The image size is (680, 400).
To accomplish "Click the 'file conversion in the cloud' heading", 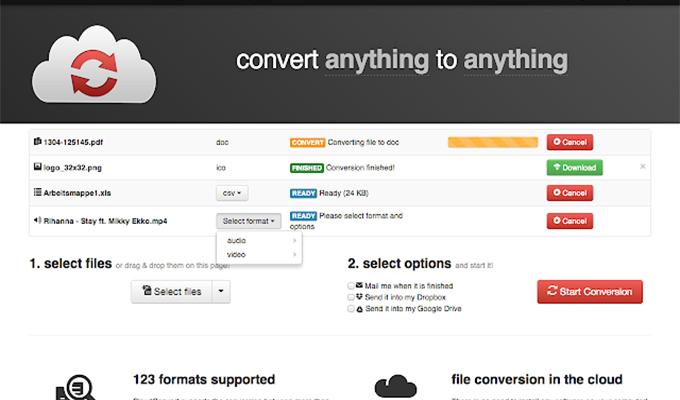I will coord(537,380).
